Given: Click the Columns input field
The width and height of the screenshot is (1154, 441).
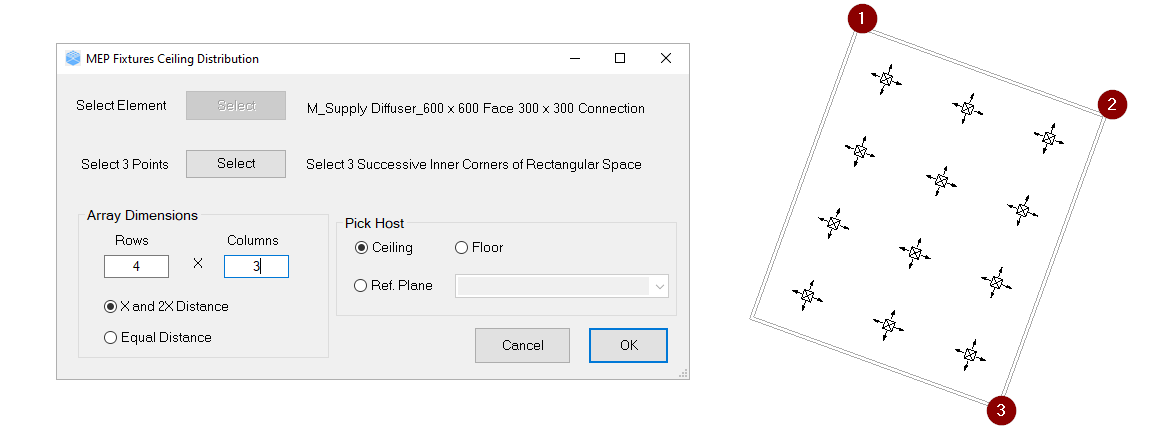Looking at the screenshot, I should (x=255, y=267).
